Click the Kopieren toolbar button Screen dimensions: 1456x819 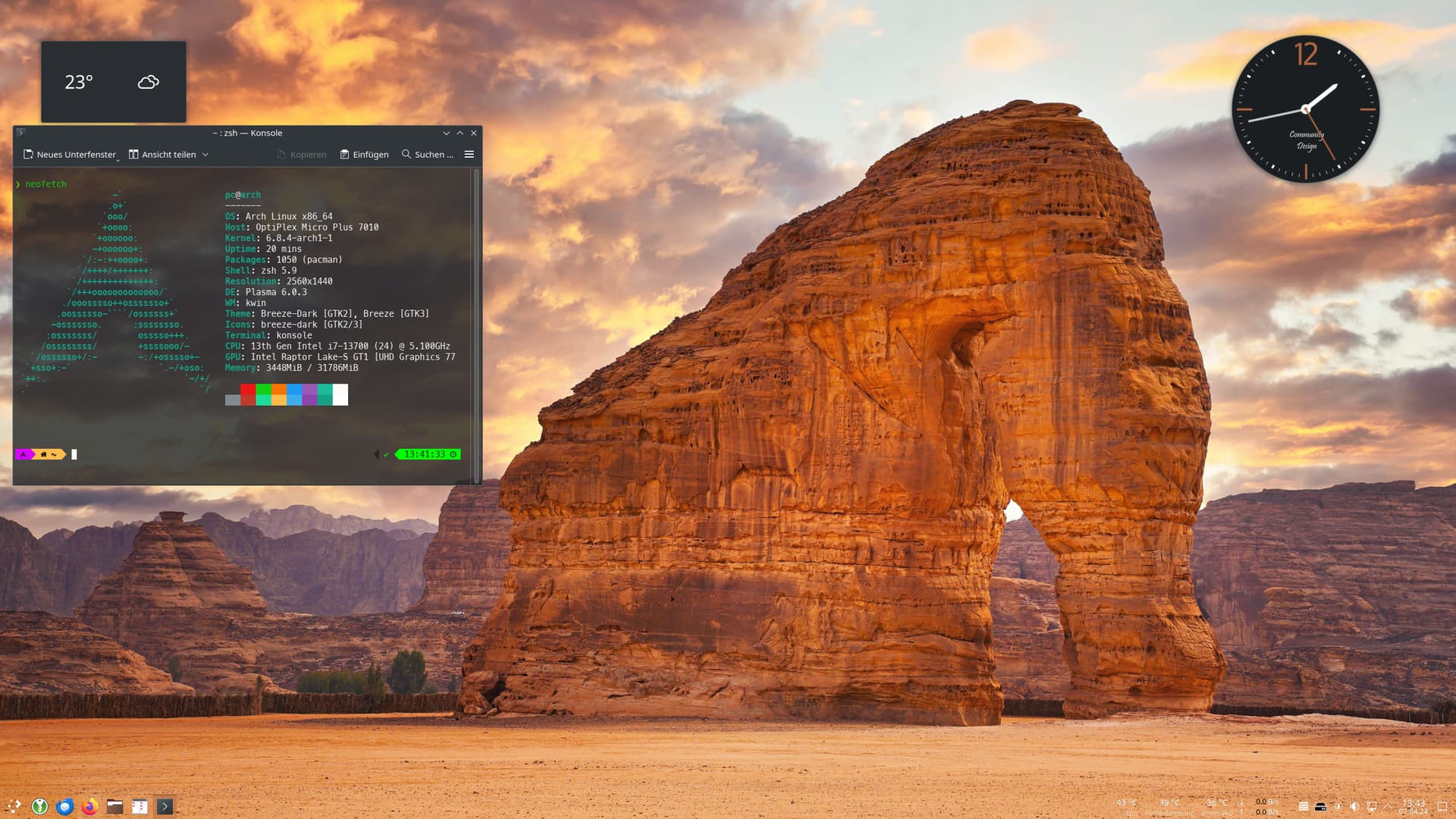pyautogui.click(x=302, y=155)
